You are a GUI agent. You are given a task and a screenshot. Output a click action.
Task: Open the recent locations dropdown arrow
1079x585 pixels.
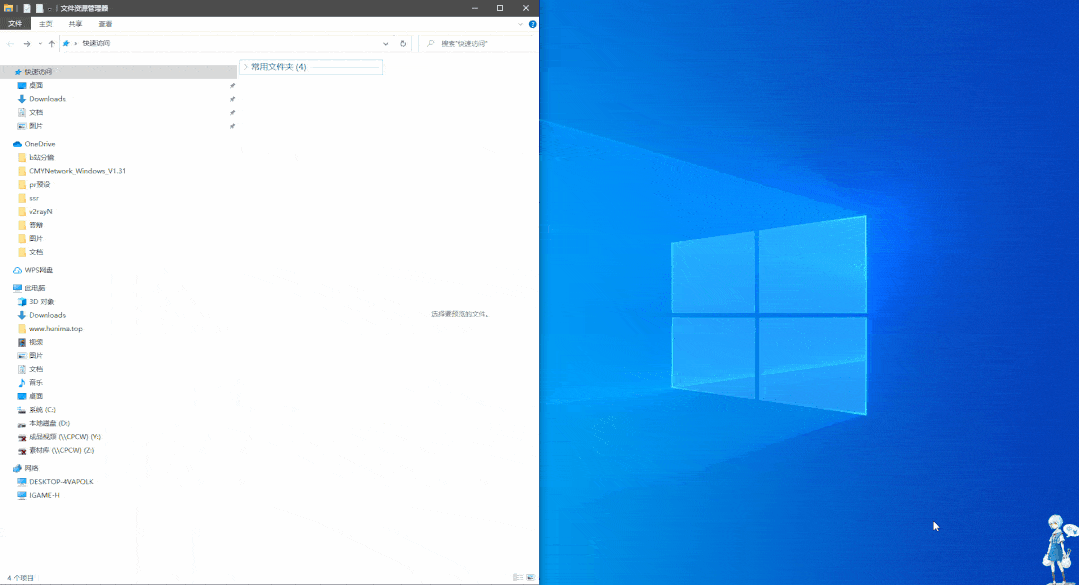pyautogui.click(x=40, y=43)
